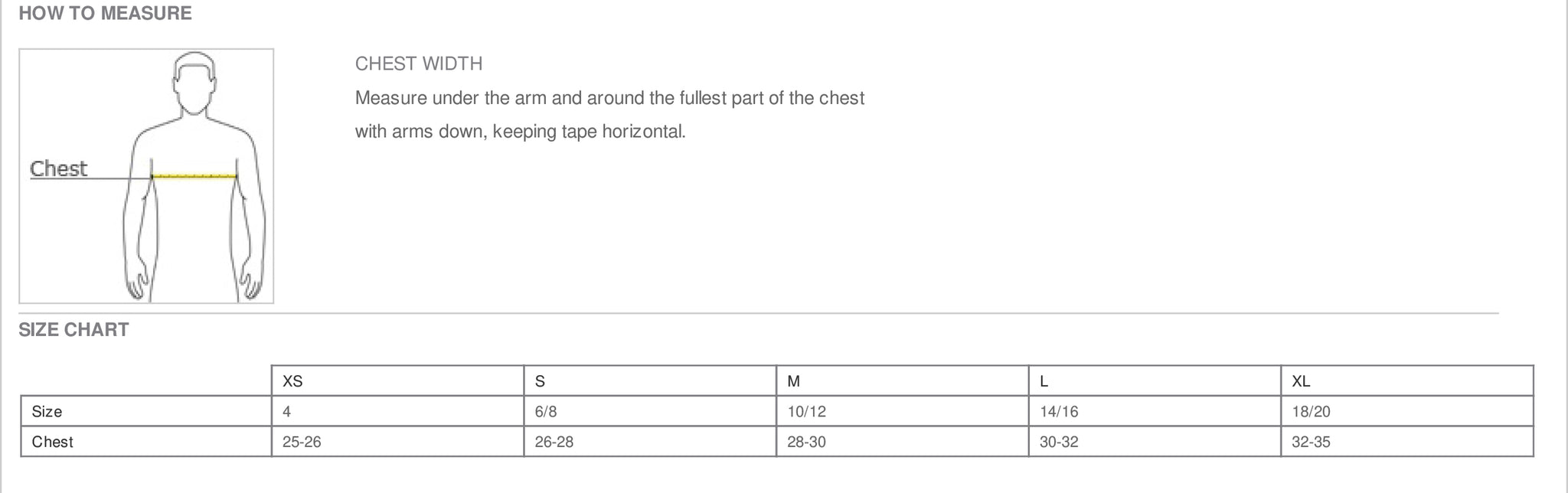Click the Chest label in the diagram

[58, 168]
